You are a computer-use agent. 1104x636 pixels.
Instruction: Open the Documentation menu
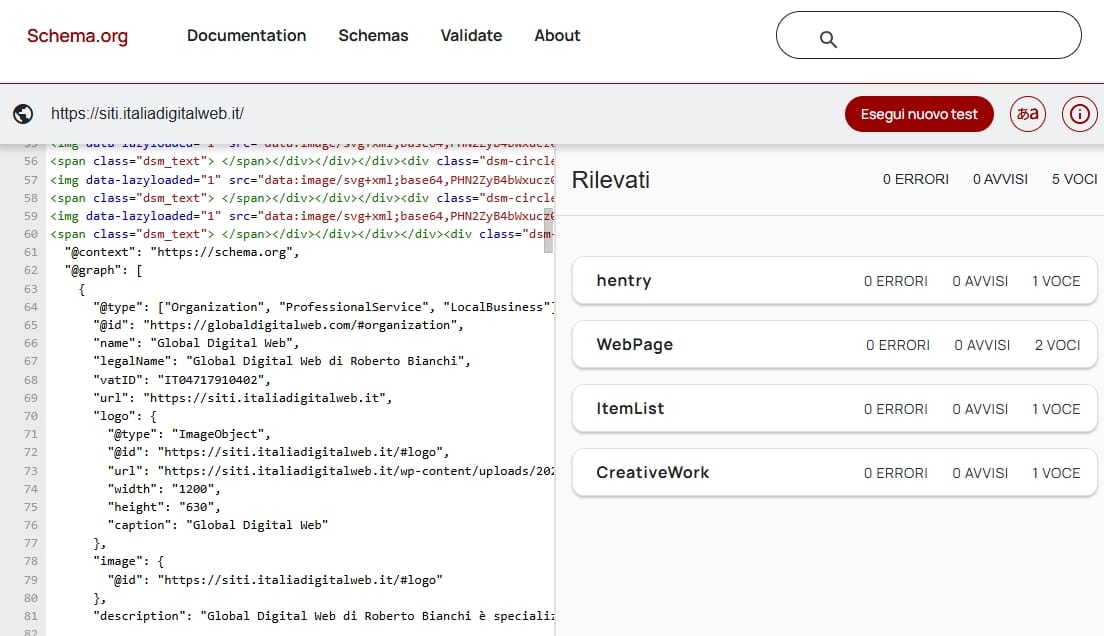click(246, 36)
